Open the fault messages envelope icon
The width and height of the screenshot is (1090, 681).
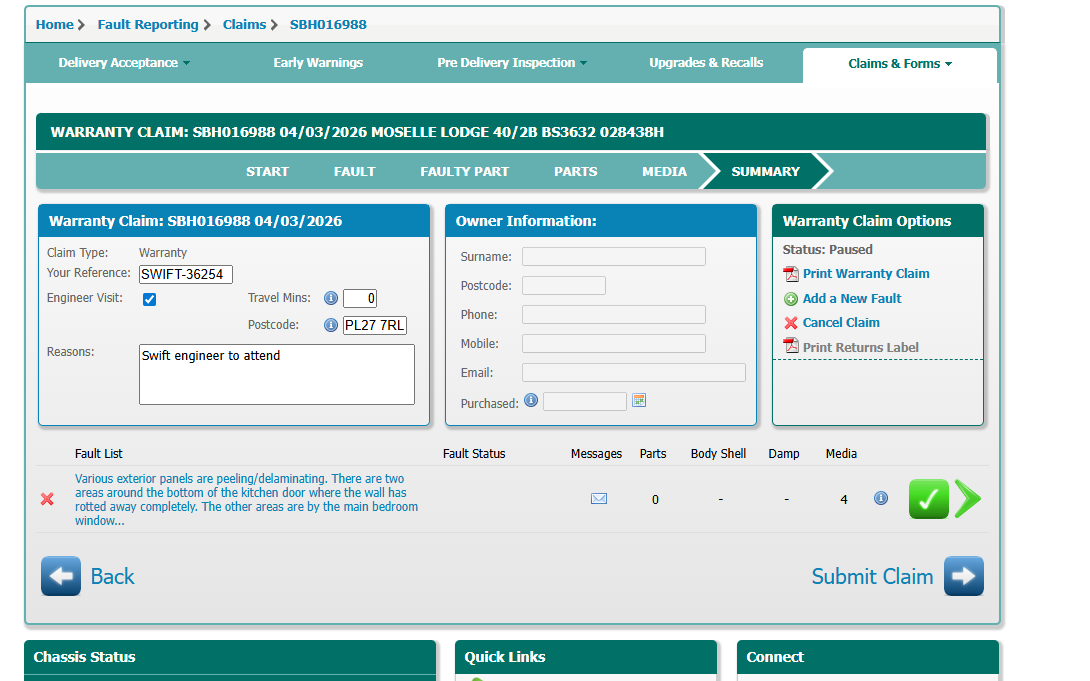(x=599, y=499)
